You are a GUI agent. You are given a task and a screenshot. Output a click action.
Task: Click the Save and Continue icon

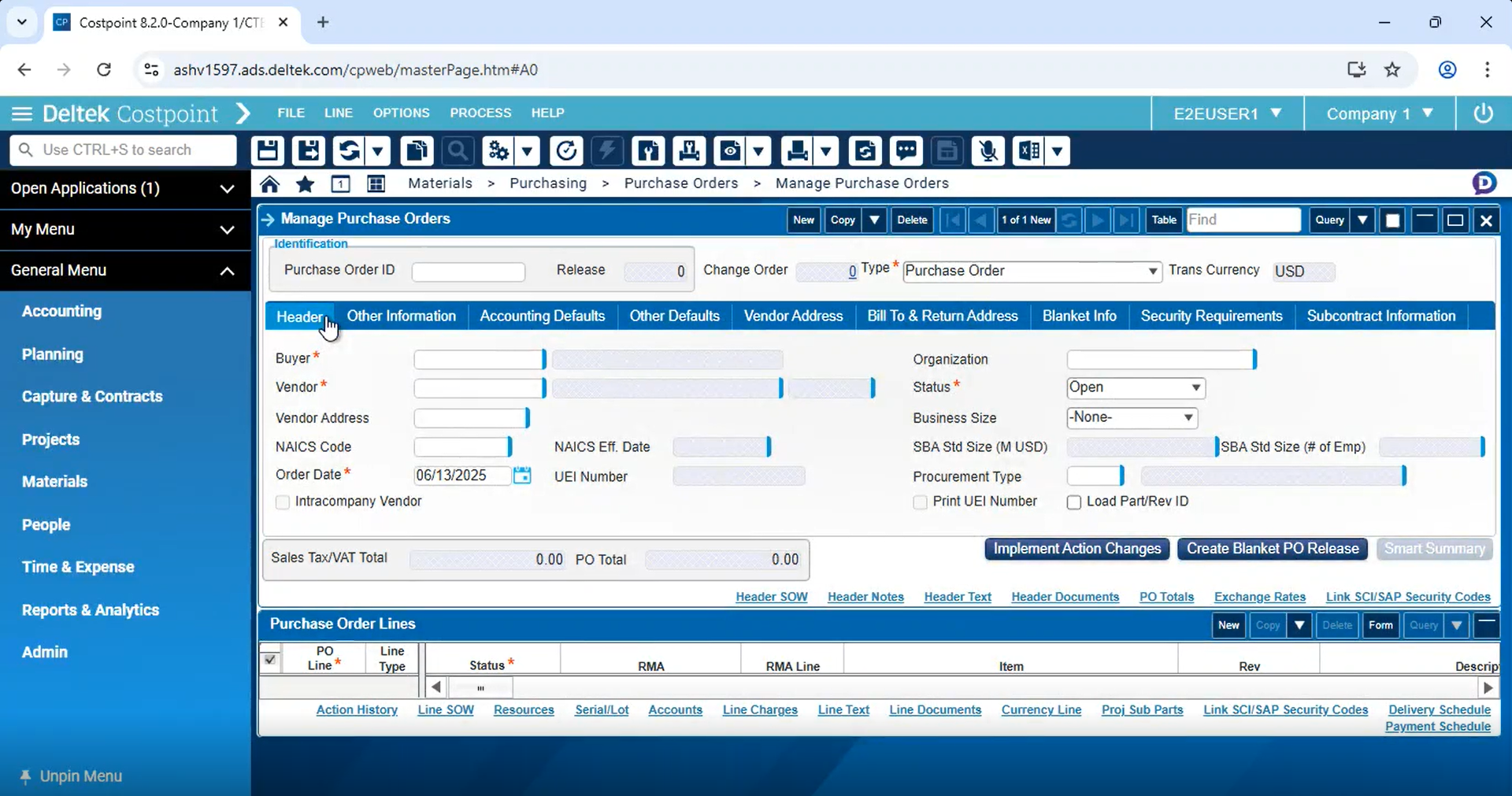pos(309,150)
